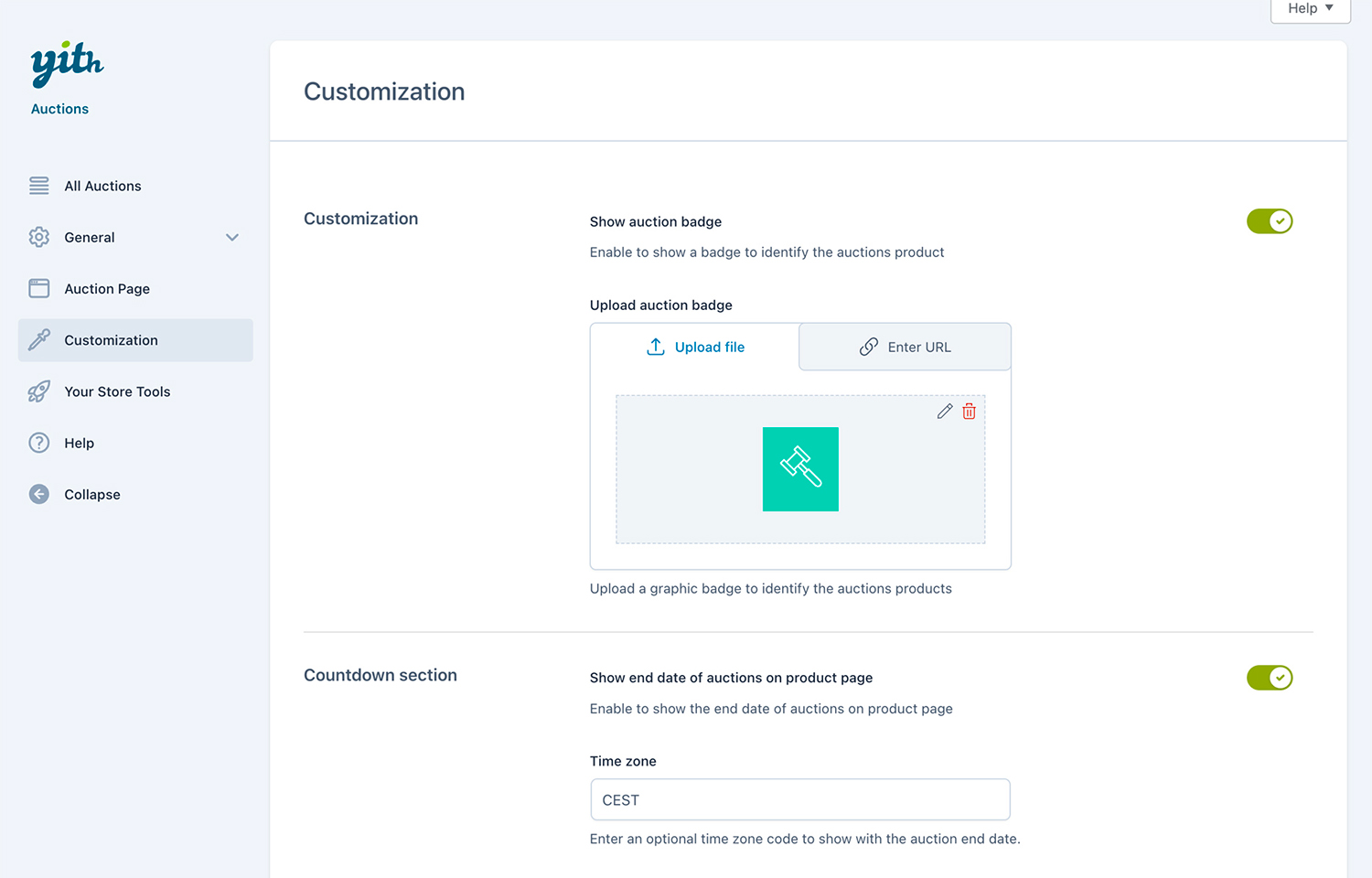Image resolution: width=1372 pixels, height=878 pixels.
Task: Click the green gavel badge thumbnail
Action: [x=800, y=469]
